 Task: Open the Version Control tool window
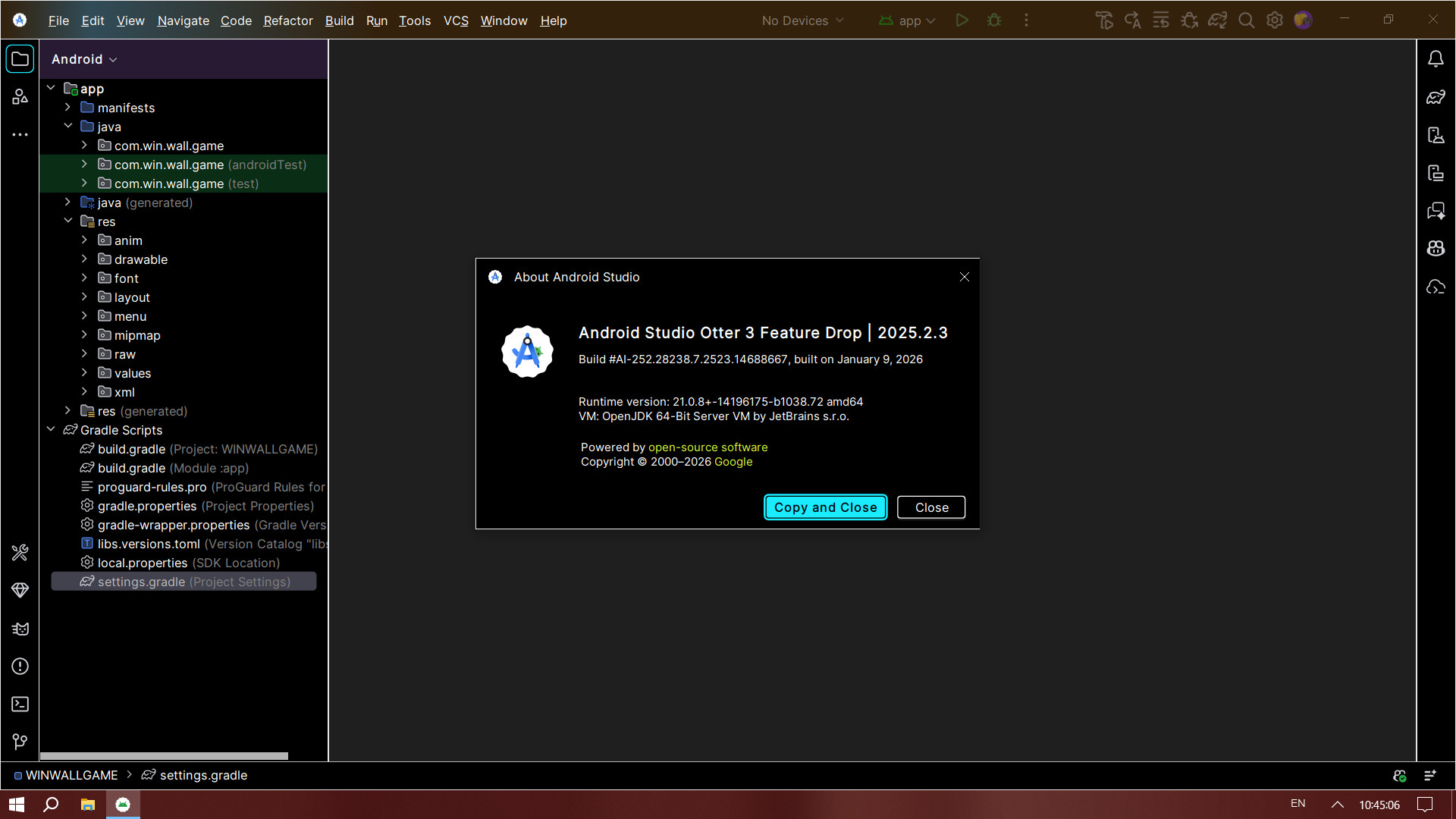coord(20,742)
